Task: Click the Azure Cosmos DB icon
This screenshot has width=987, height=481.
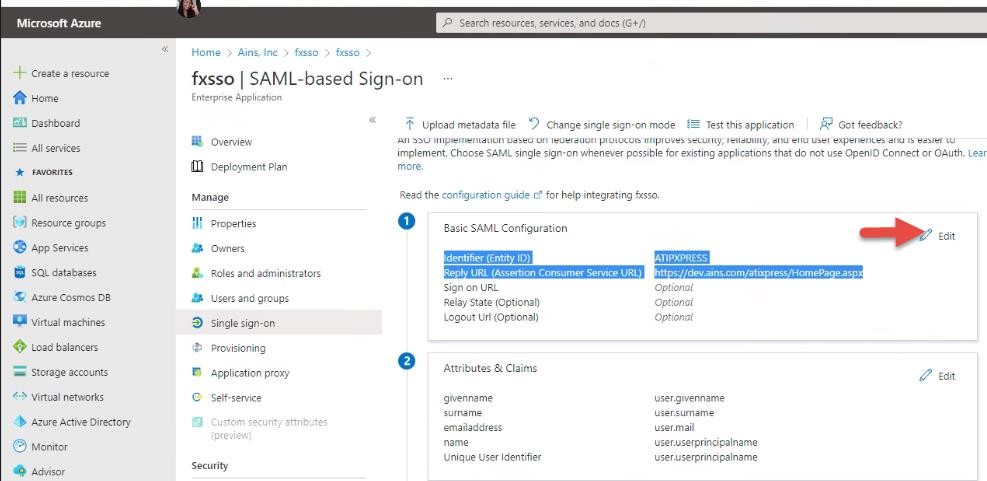Action: pyautogui.click(x=20, y=297)
